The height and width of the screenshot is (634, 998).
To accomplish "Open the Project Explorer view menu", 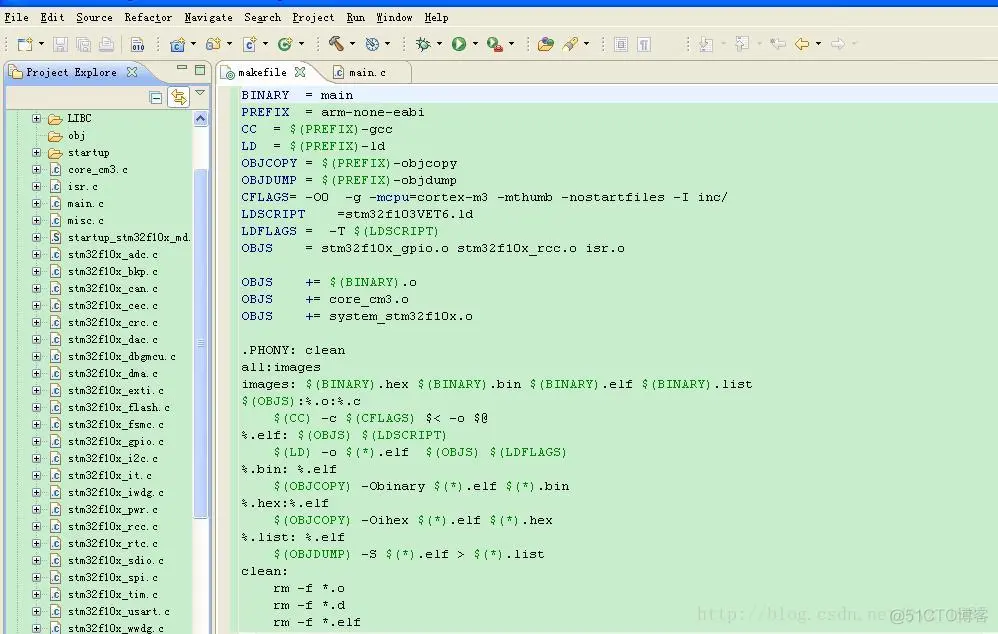I will tap(200, 94).
